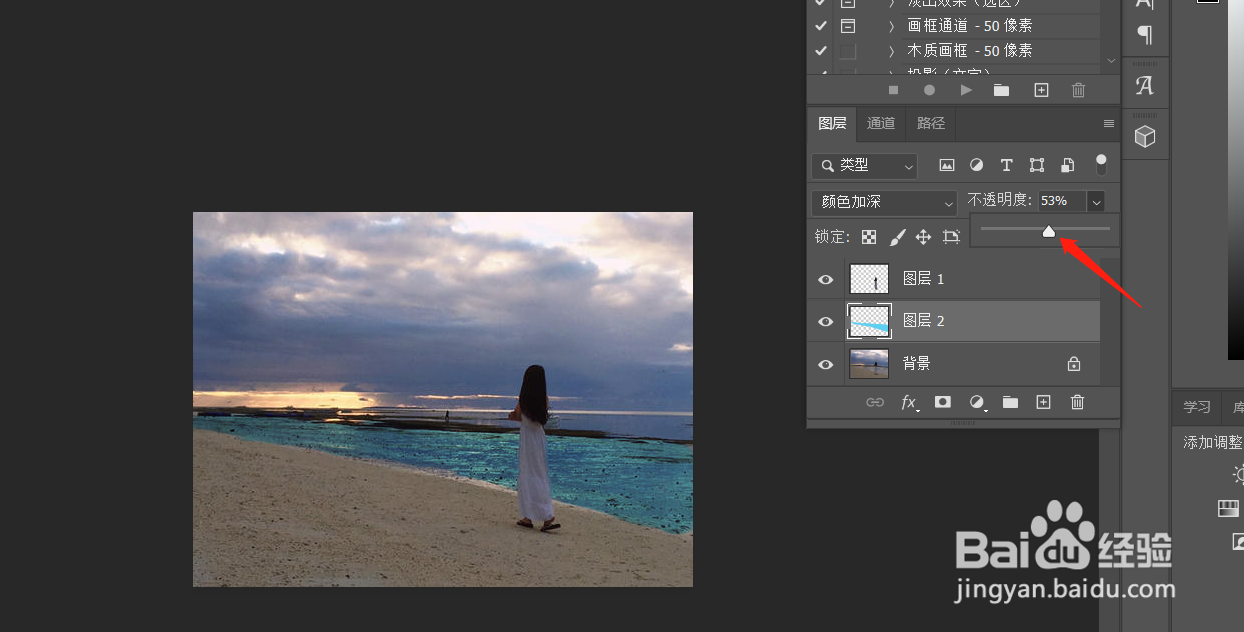Create a new layer
This screenshot has width=1244, height=632.
(1043, 402)
